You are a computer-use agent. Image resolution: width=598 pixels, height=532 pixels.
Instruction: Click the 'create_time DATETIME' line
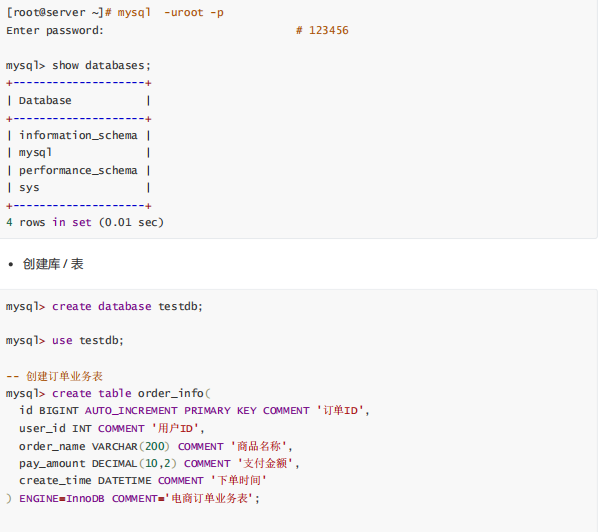[143, 481]
